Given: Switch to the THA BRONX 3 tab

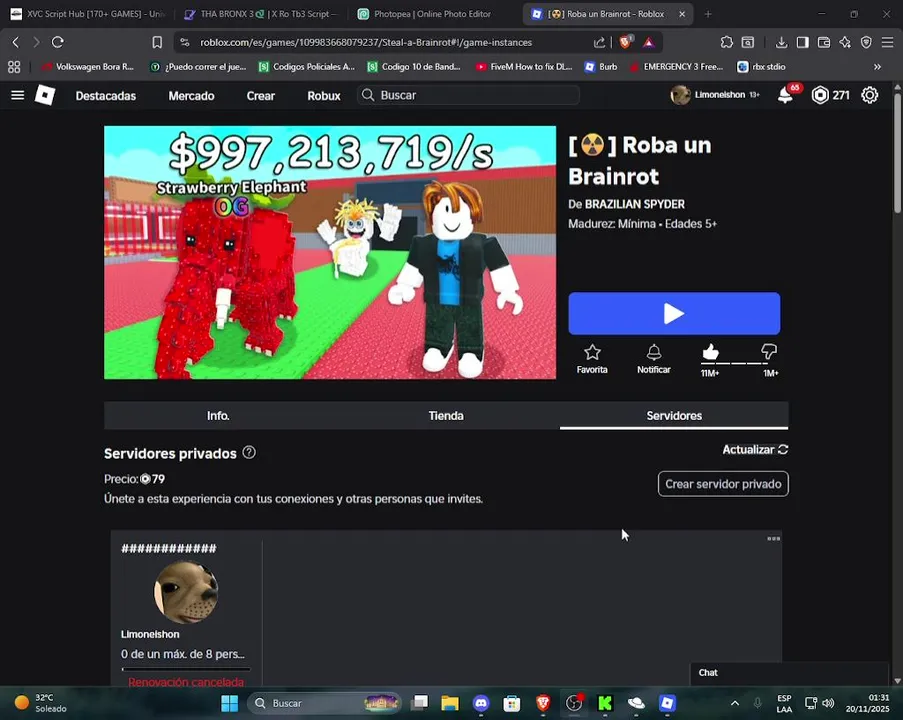Looking at the screenshot, I should pyautogui.click(x=262, y=14).
